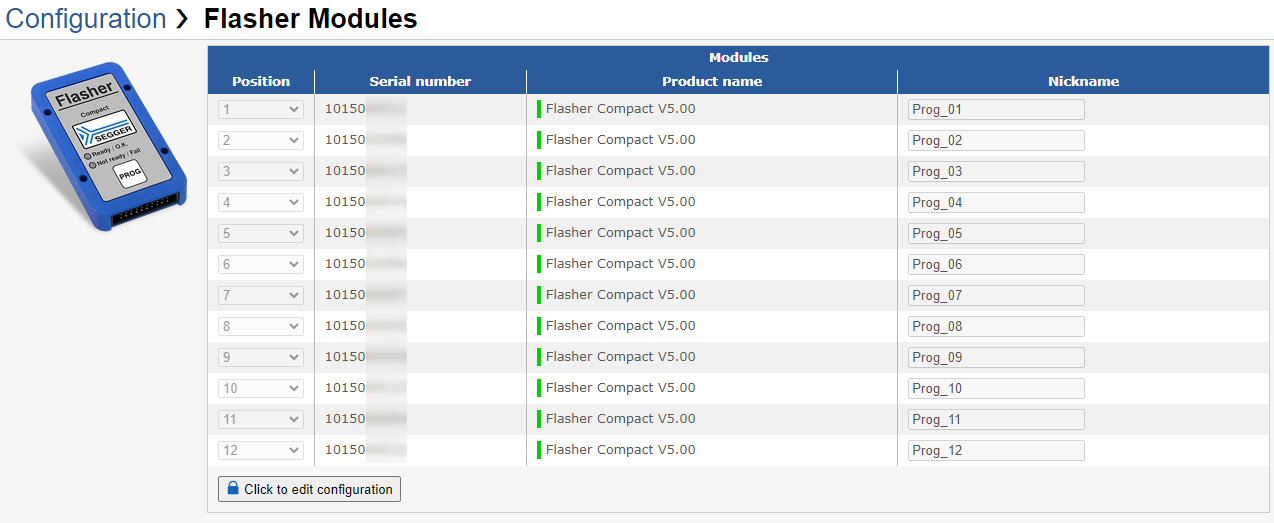1274x523 pixels.
Task: Open the Position dropdown for module 12
Action: [x=261, y=451]
